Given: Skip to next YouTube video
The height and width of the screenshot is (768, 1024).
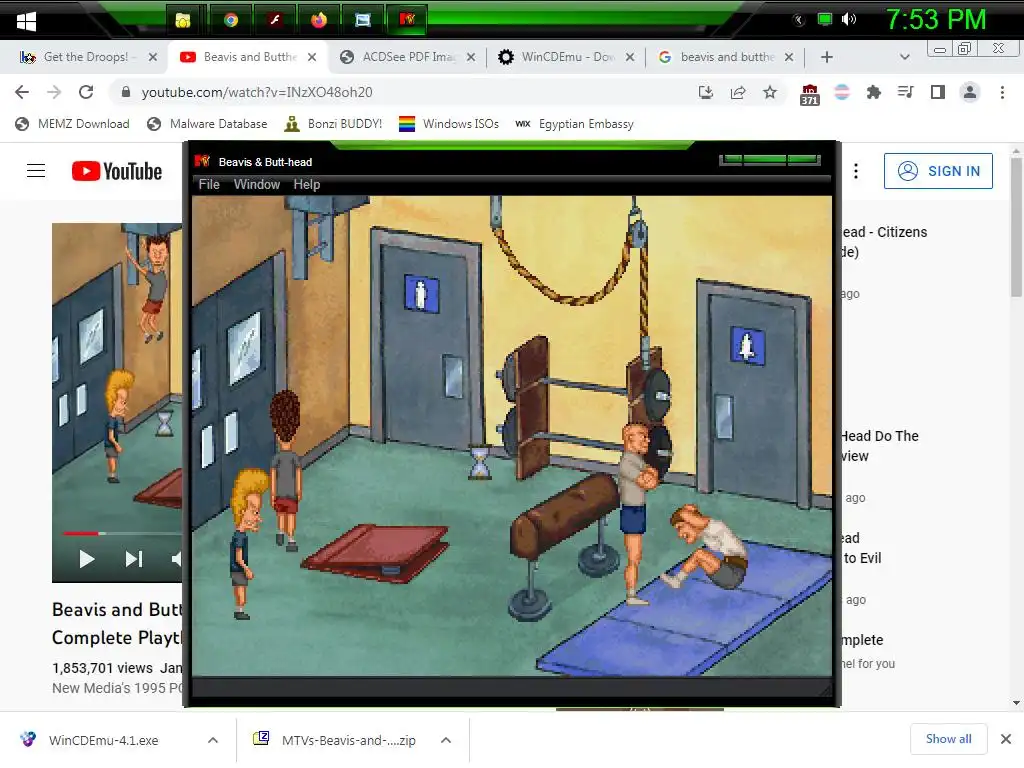Looking at the screenshot, I should [134, 559].
